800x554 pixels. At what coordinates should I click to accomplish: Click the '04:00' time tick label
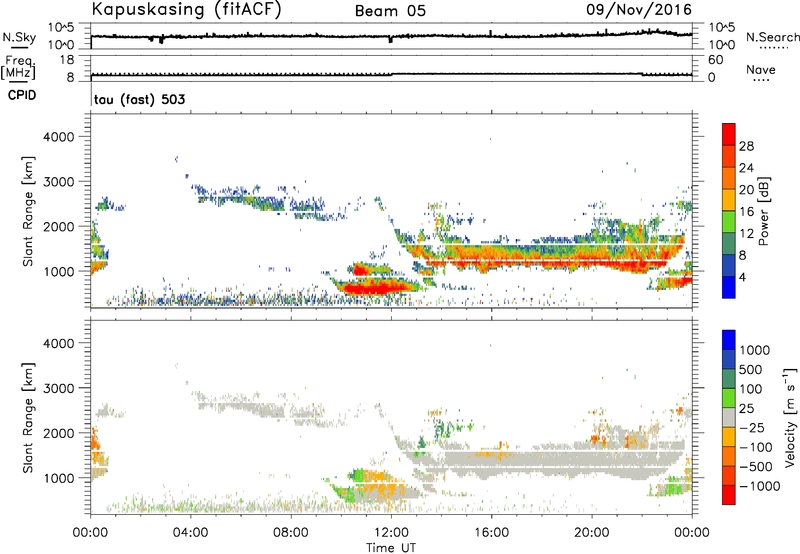[x=190, y=533]
